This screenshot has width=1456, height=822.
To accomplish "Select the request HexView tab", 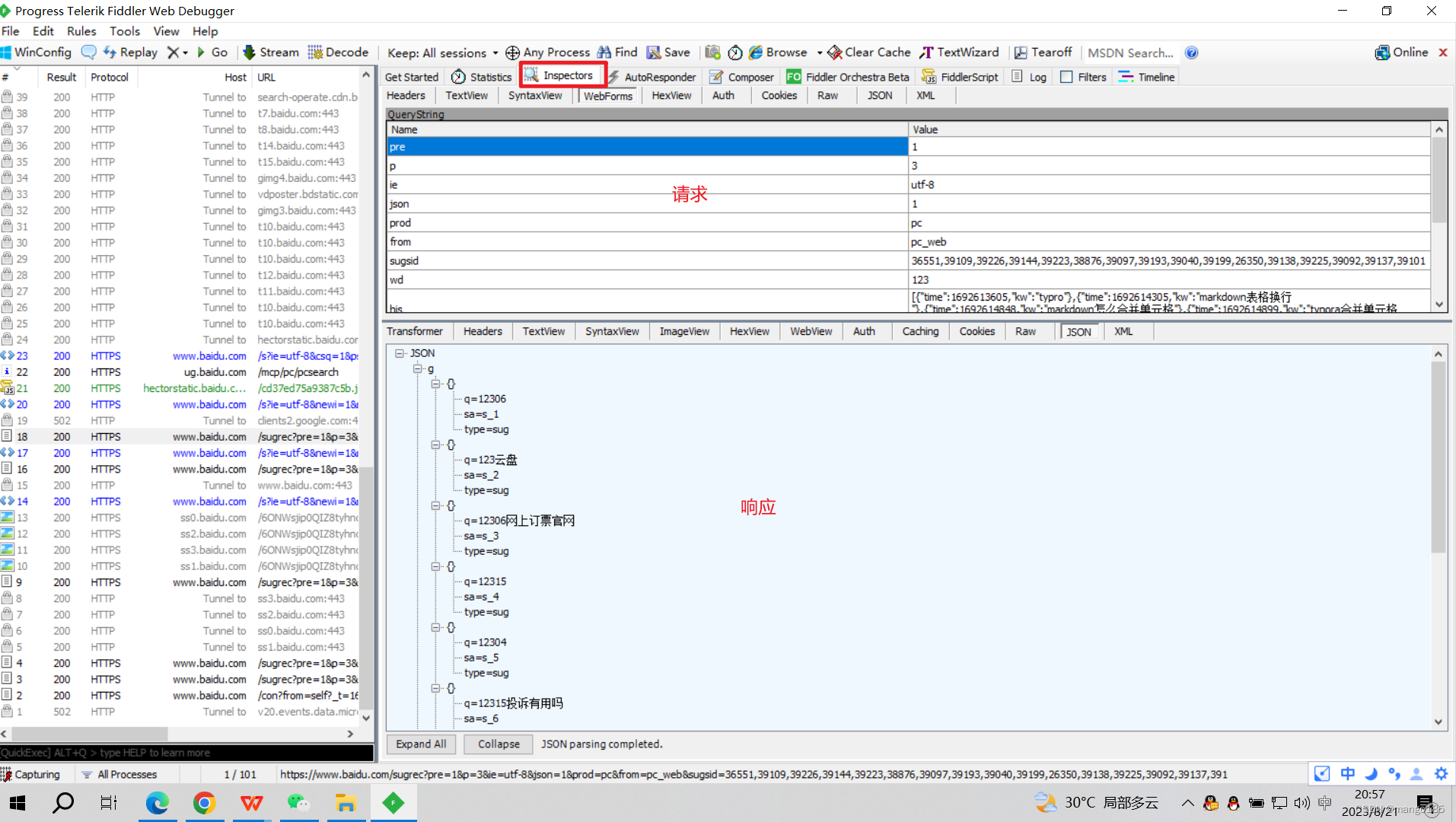I will (x=671, y=95).
